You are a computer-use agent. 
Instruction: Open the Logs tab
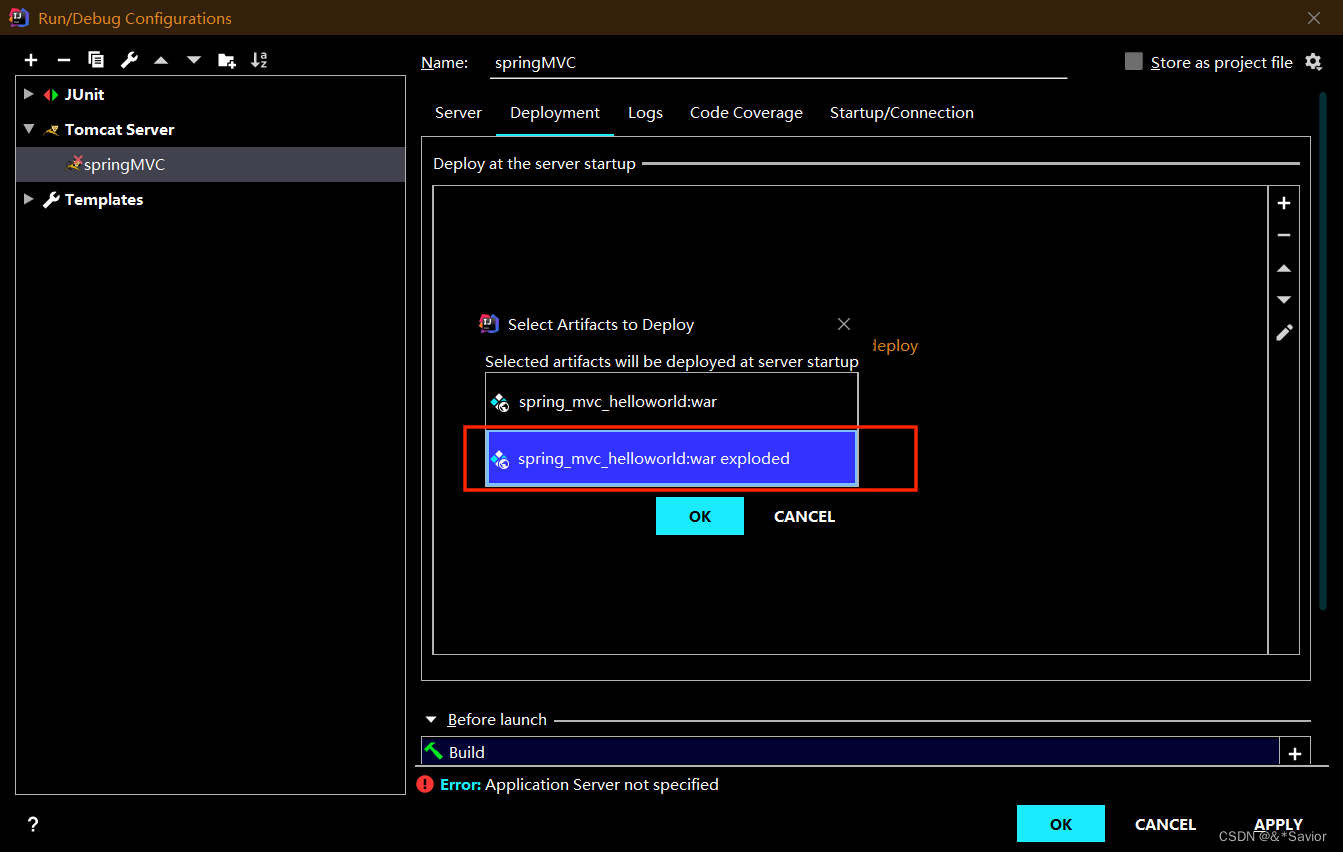click(x=645, y=113)
